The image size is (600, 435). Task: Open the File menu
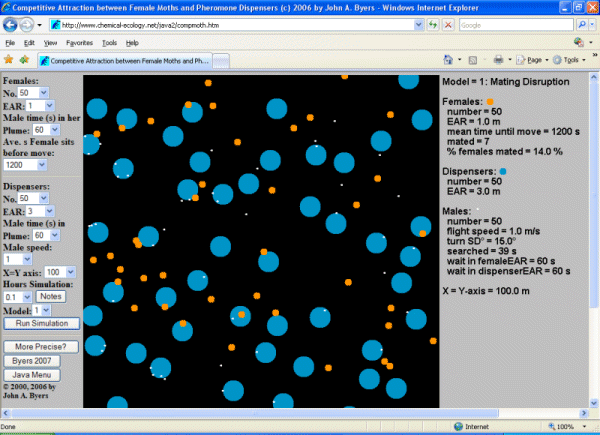point(10,43)
